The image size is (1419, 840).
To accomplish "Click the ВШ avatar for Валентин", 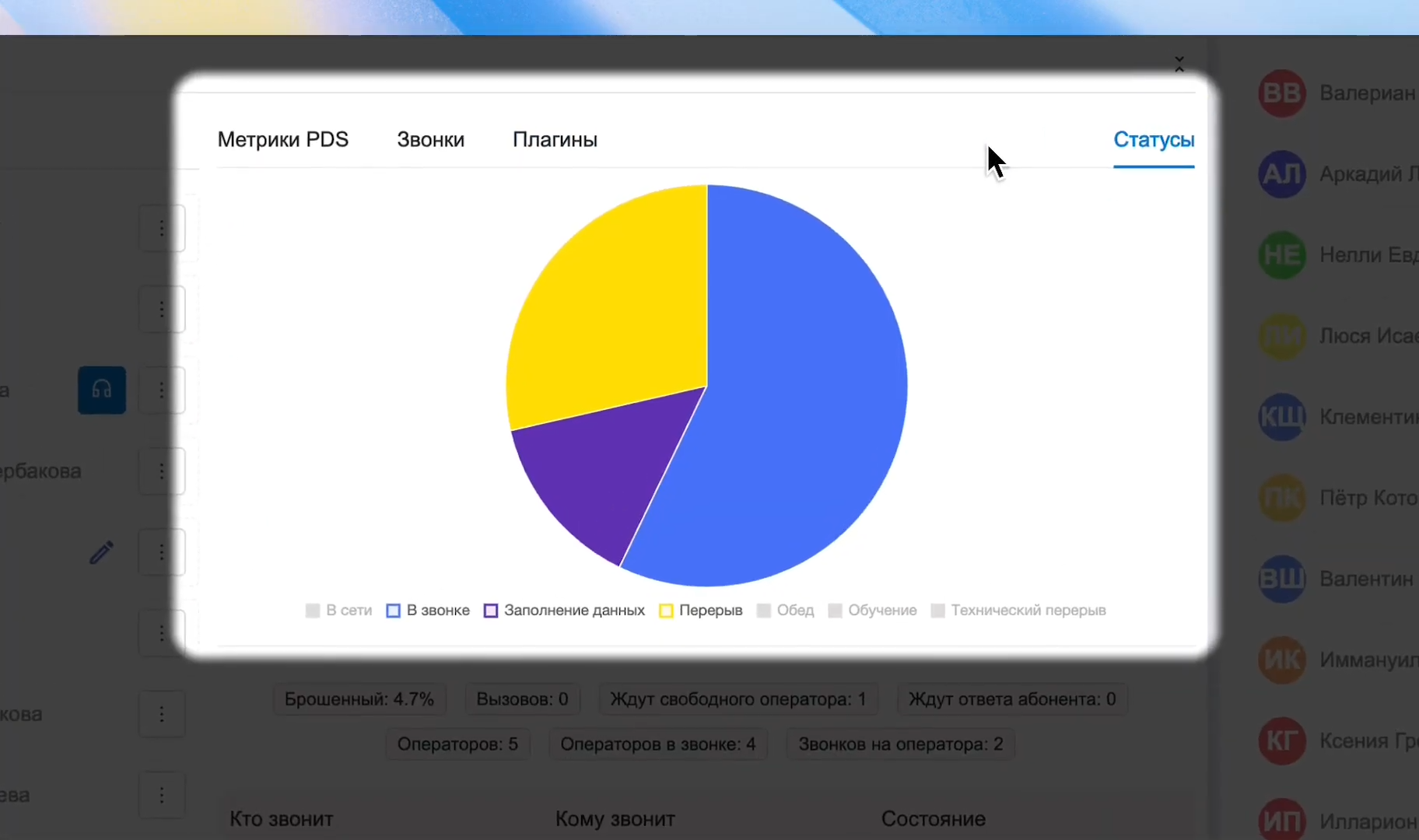I will 1282,579.
